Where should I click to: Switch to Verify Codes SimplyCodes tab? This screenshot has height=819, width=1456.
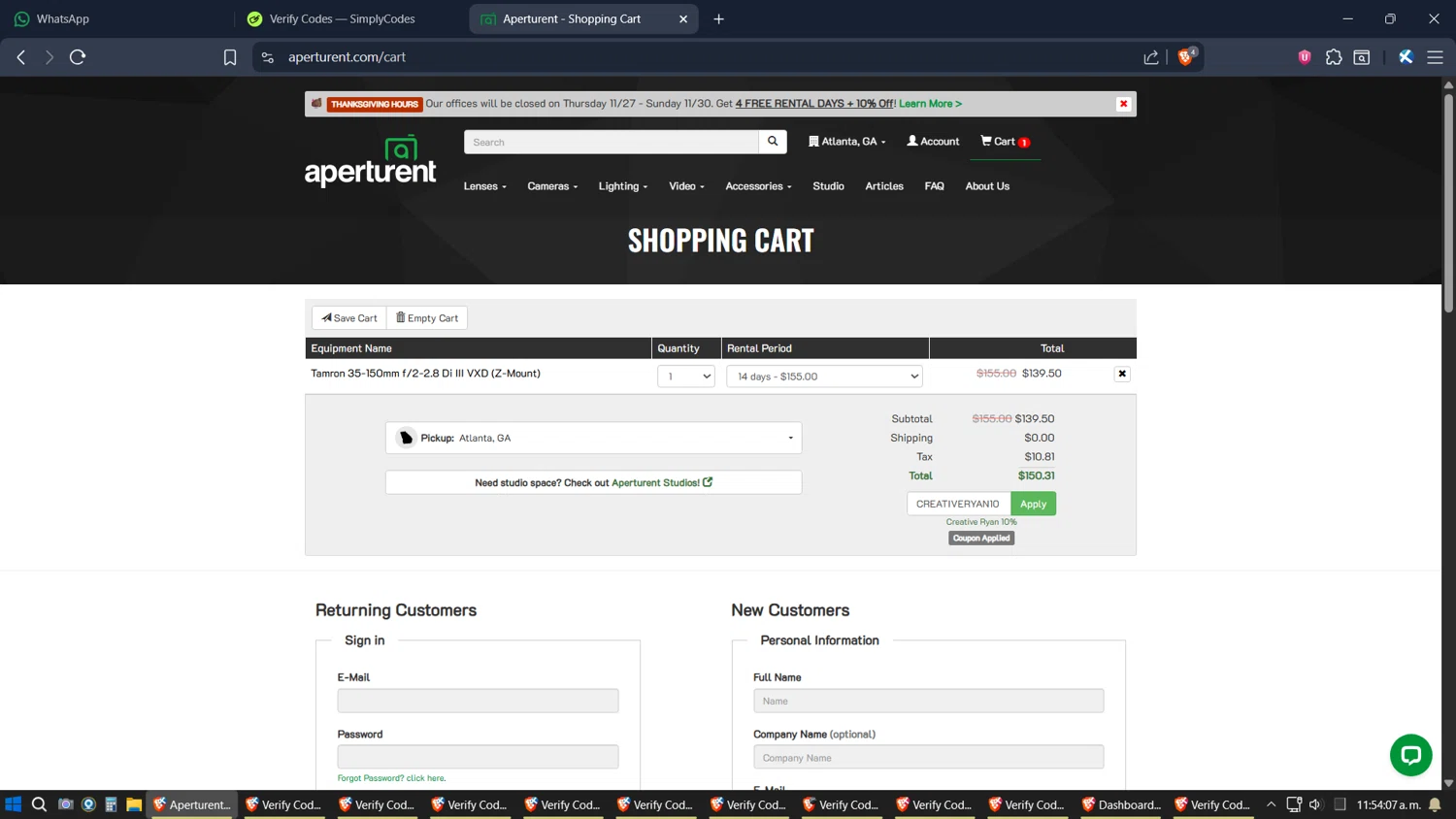tap(349, 18)
